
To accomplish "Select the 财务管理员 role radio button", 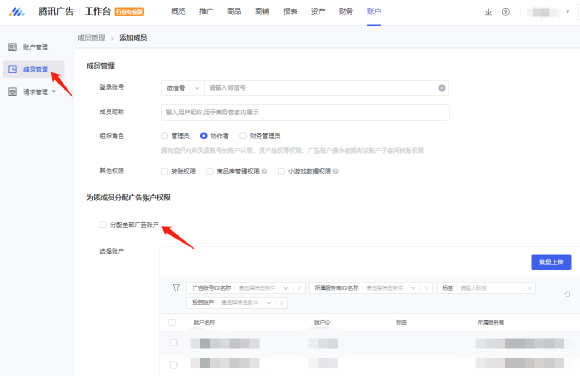I will coord(243,136).
